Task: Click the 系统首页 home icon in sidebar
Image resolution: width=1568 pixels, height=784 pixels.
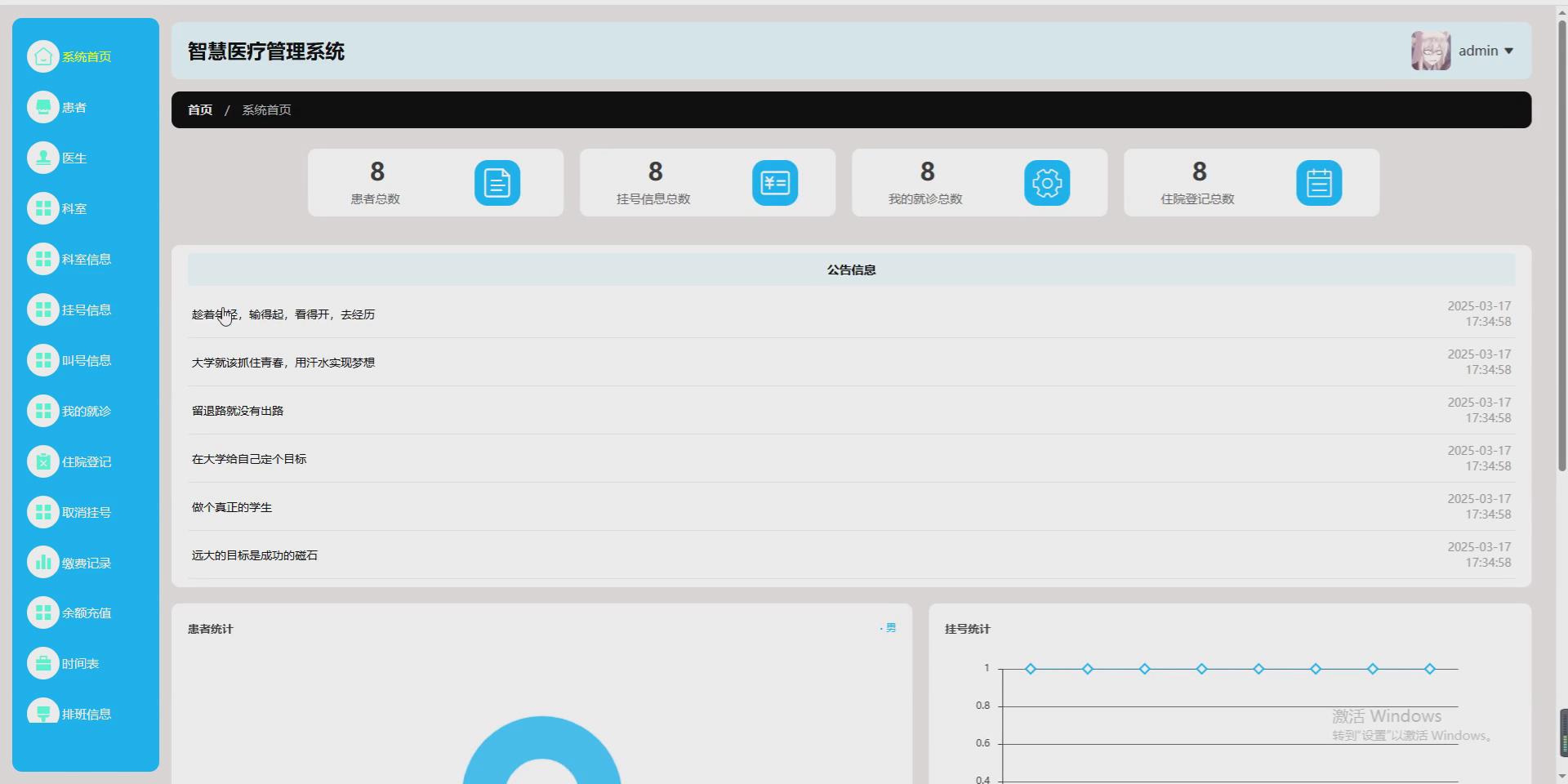Action: point(43,56)
